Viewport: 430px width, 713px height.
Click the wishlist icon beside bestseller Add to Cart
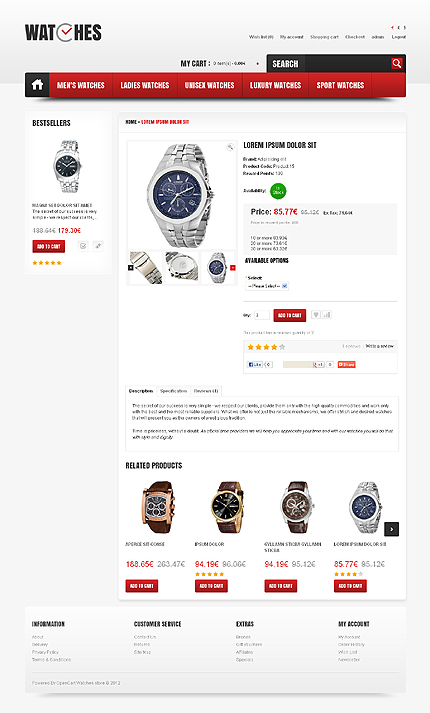[83, 246]
